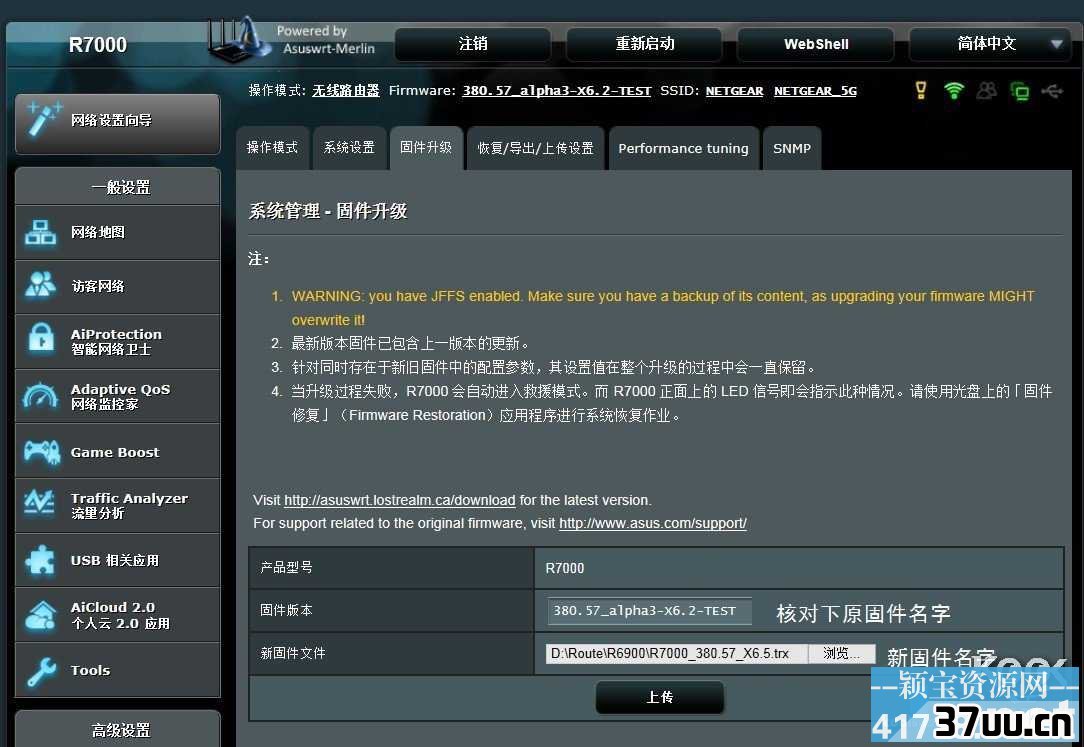Select the guest network people icon

(x=40, y=285)
